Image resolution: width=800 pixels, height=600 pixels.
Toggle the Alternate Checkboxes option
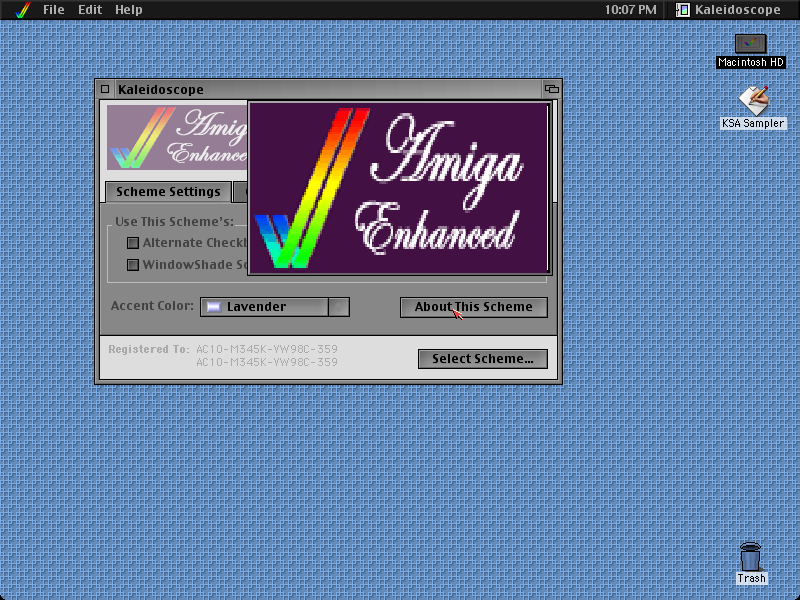(x=133, y=243)
